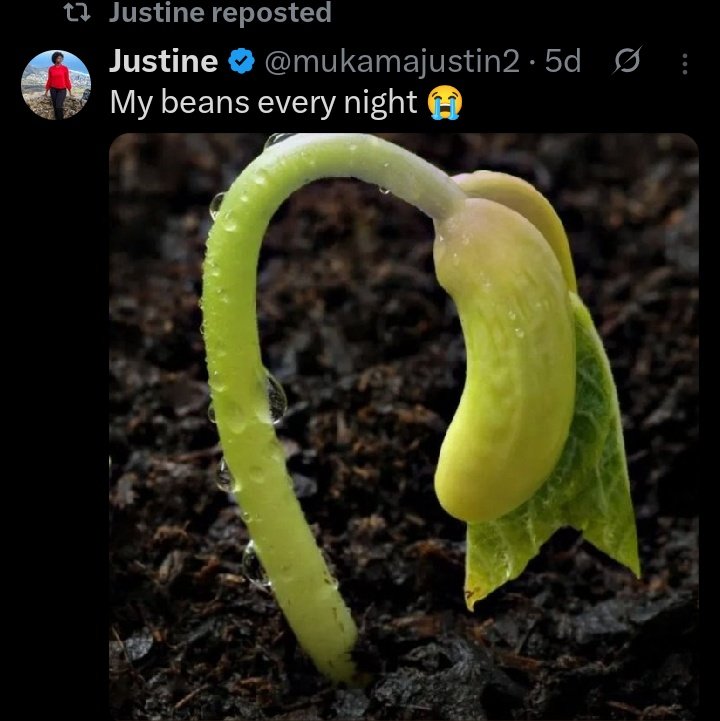Open the three-dot more options menu
720x721 pixels.
(x=685, y=64)
